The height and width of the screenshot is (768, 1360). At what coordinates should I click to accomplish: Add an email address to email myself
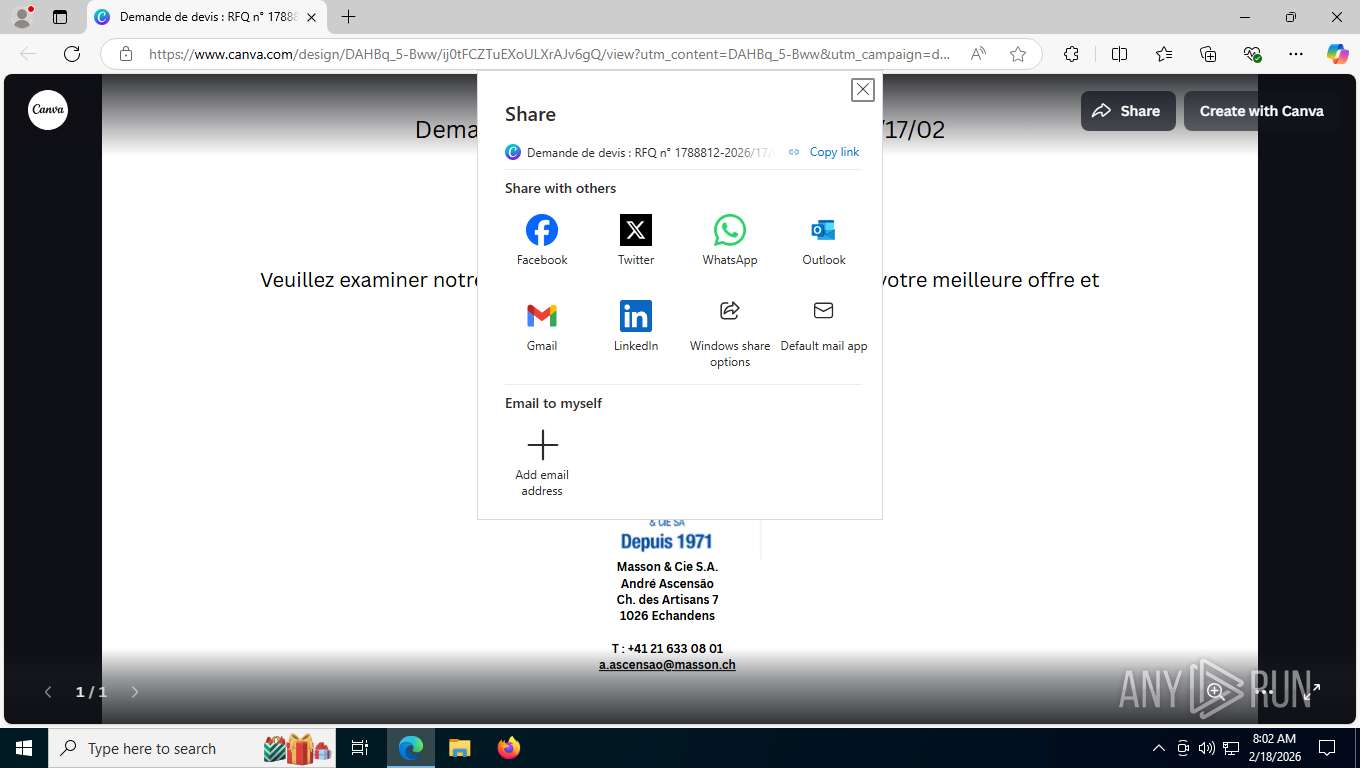542,462
